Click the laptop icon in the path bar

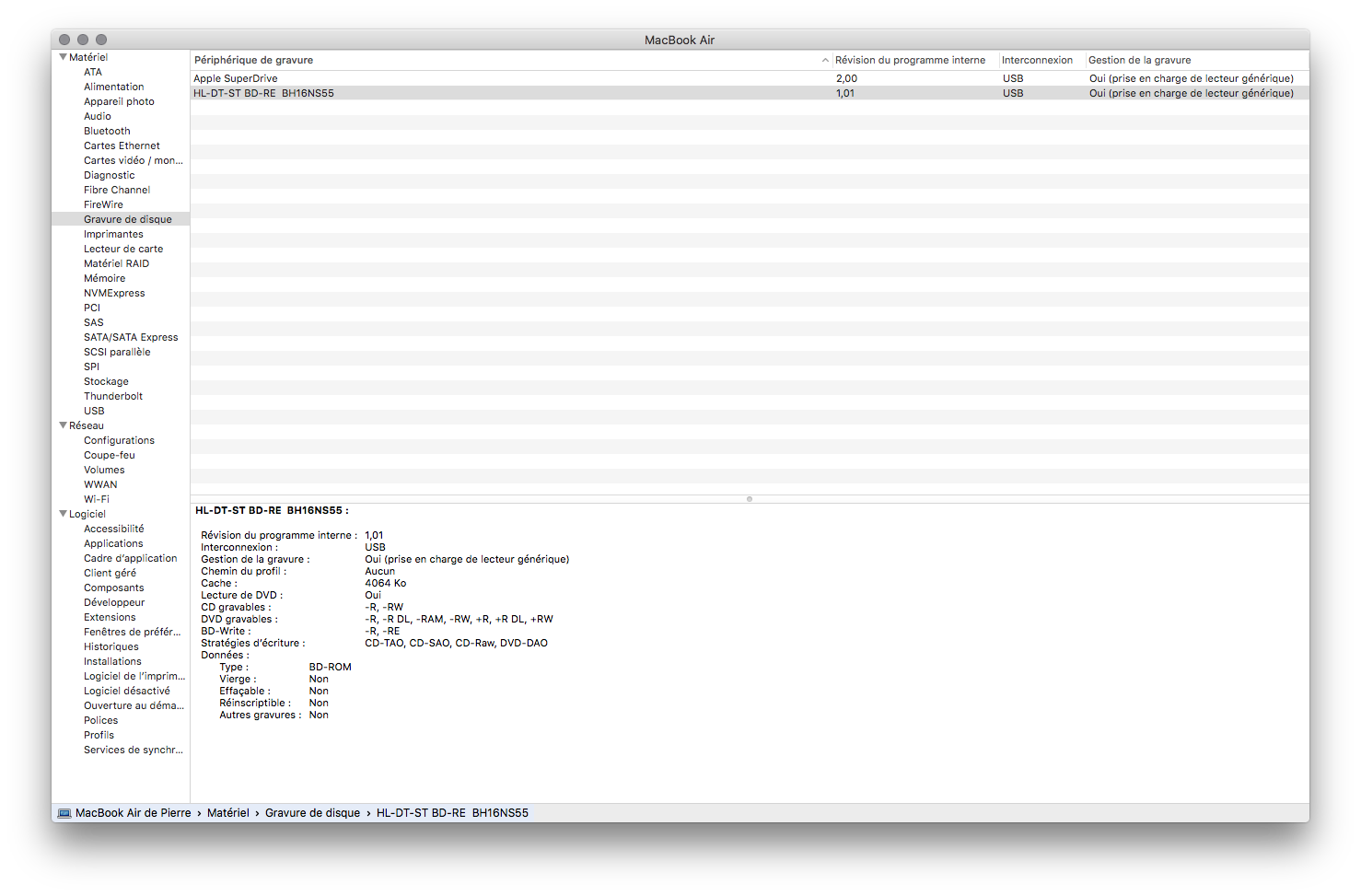(64, 813)
